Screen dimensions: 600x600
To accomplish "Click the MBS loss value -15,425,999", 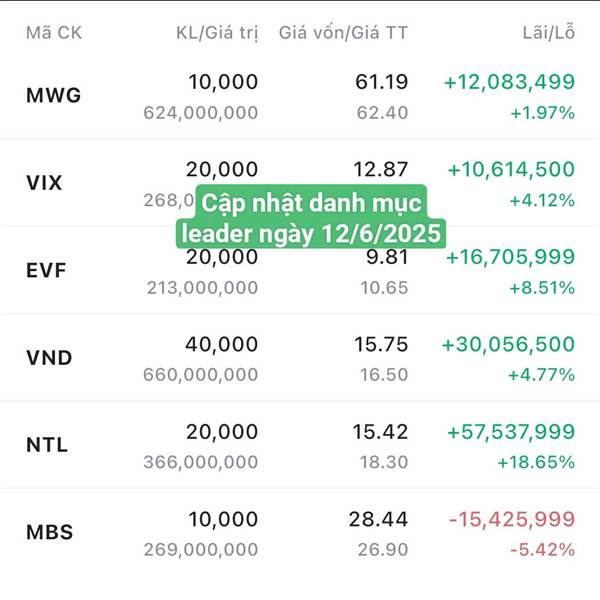I will point(512,519).
